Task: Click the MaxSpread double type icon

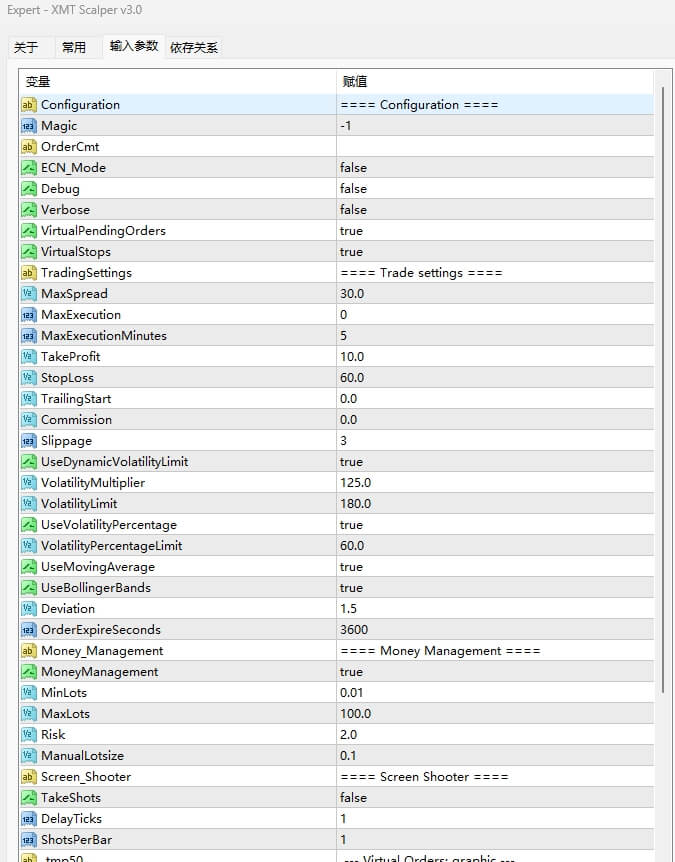Action: 28,294
